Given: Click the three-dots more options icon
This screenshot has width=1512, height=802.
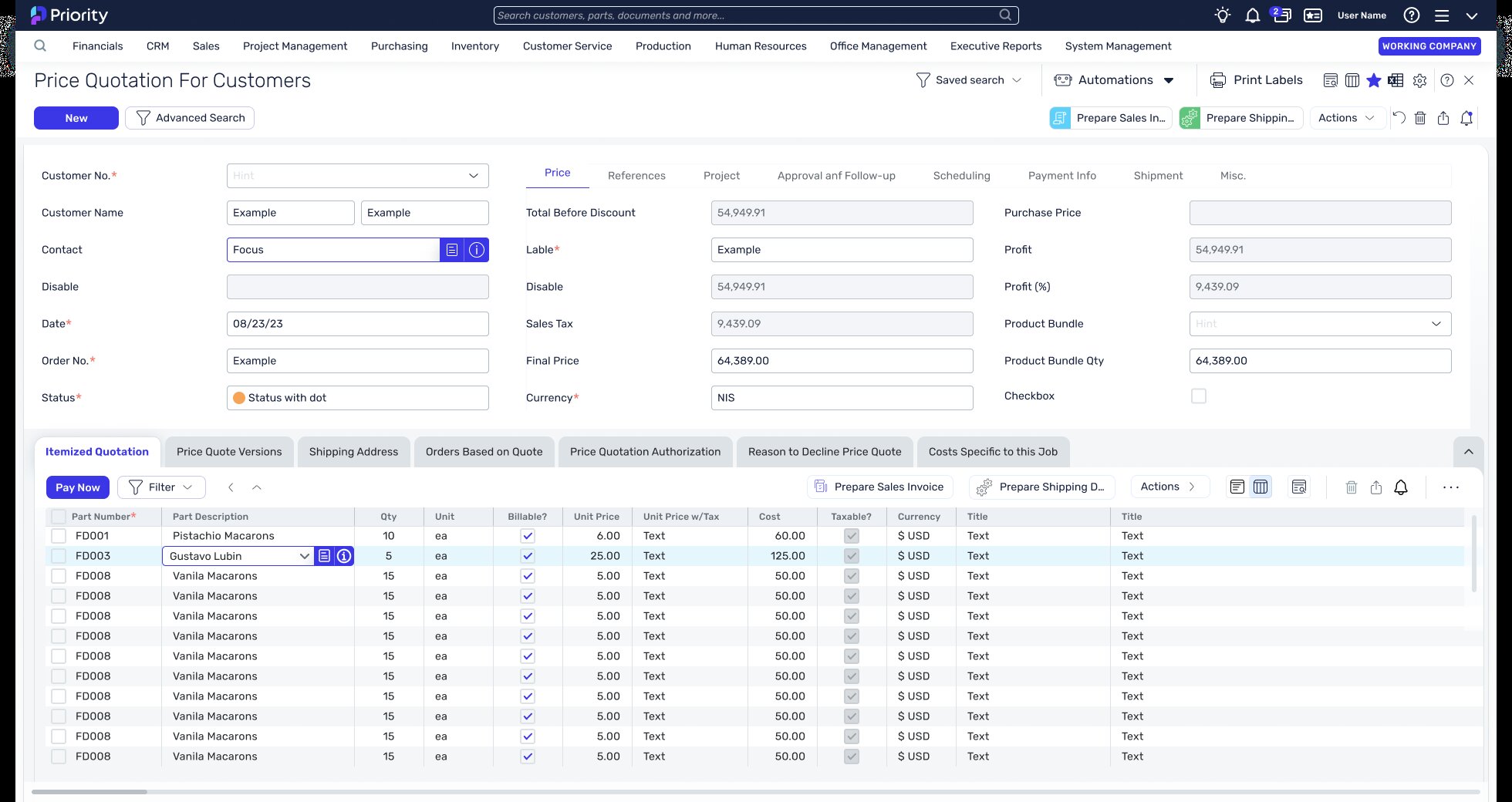Looking at the screenshot, I should coord(1450,487).
